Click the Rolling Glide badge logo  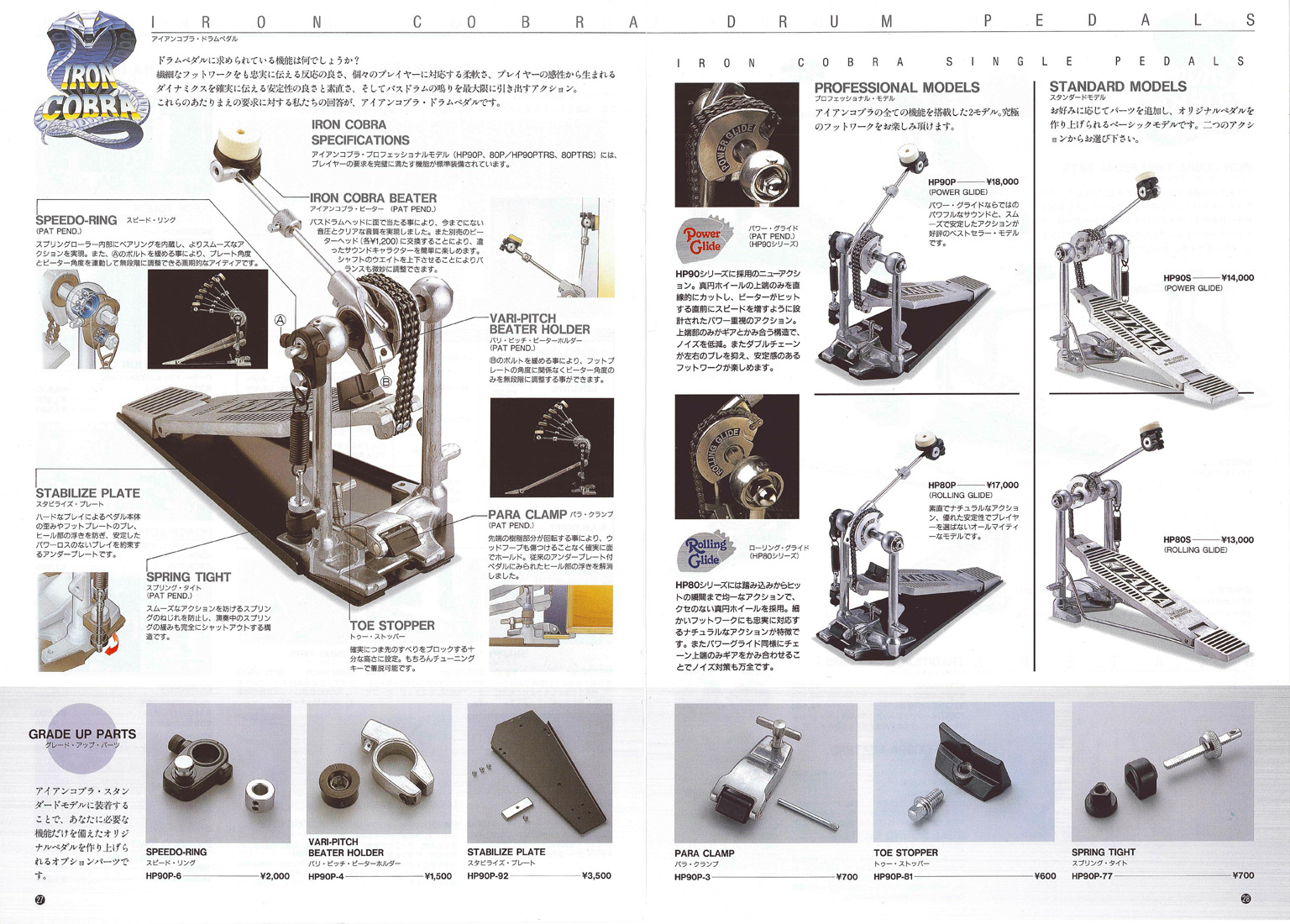click(x=705, y=553)
